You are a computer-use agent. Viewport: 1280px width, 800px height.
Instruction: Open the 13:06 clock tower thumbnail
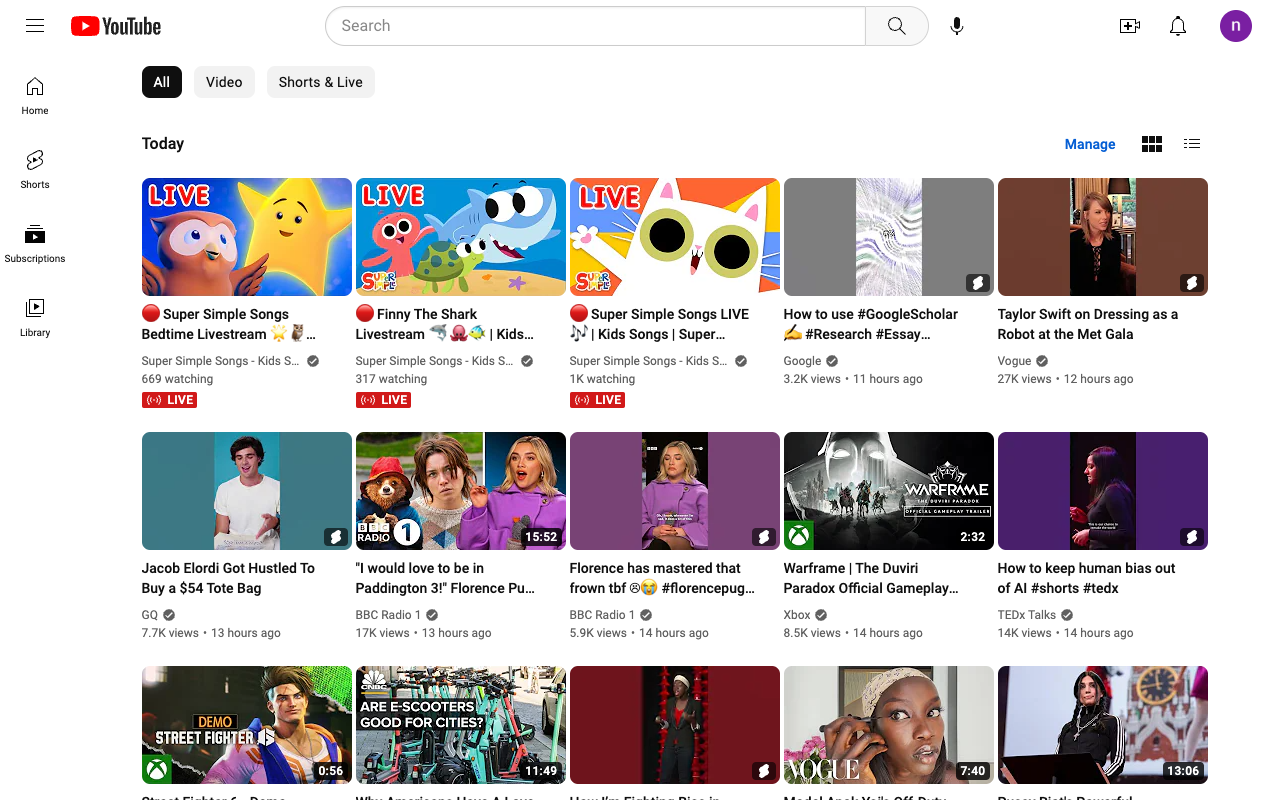(x=1103, y=725)
